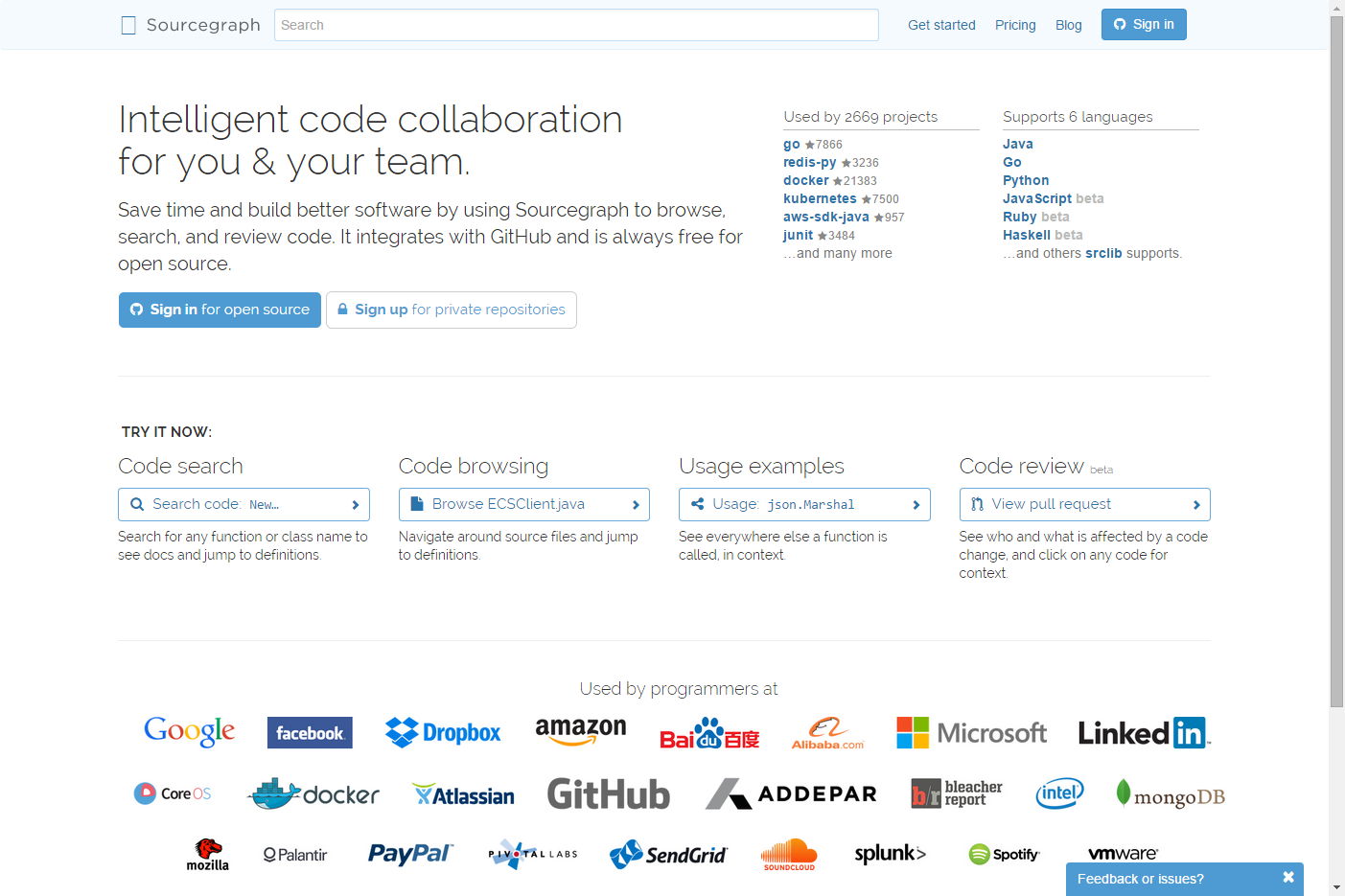Open the docker project link
Screen dimensions: 1345x896
pos(806,180)
